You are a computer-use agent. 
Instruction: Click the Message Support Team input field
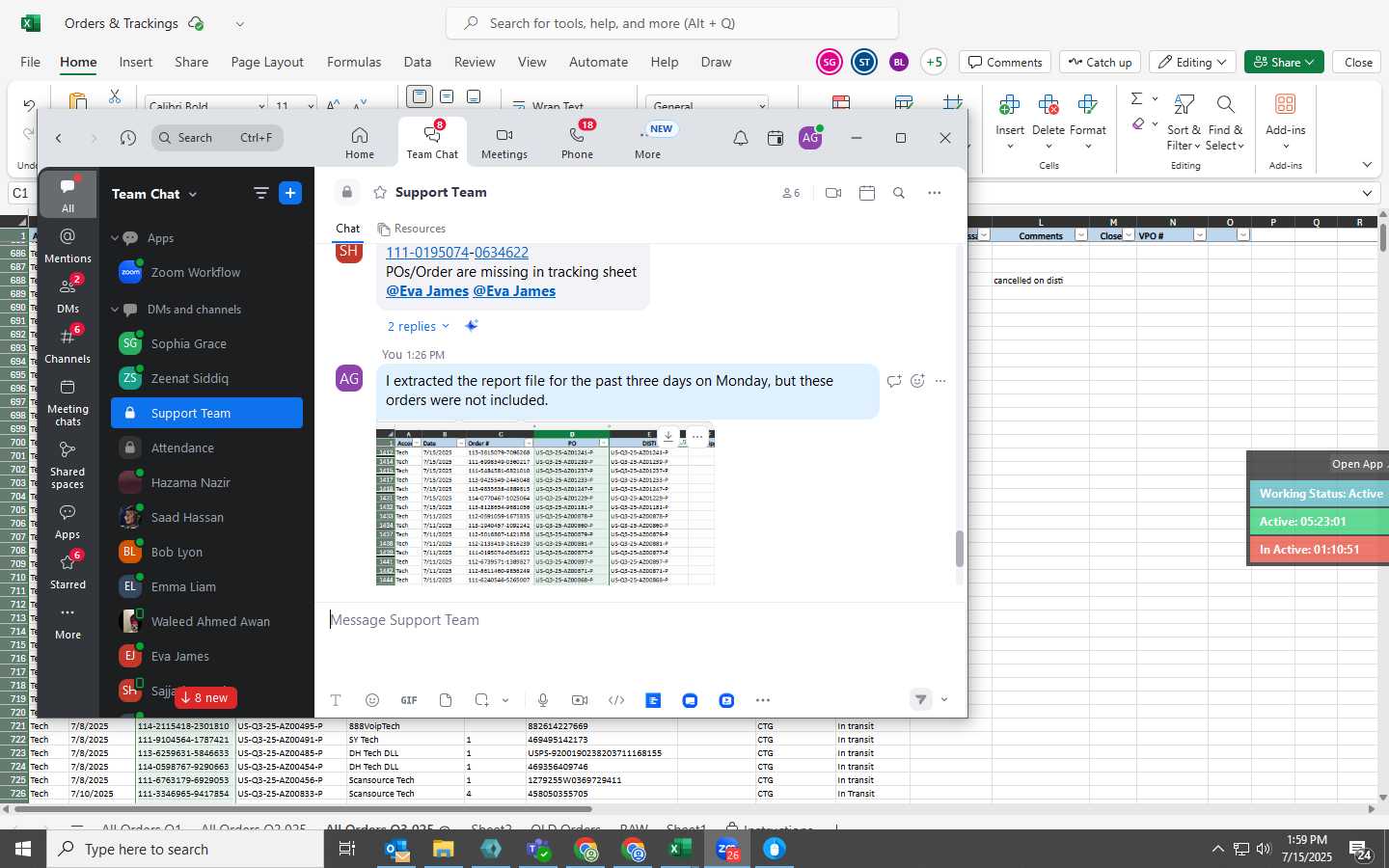point(640,620)
